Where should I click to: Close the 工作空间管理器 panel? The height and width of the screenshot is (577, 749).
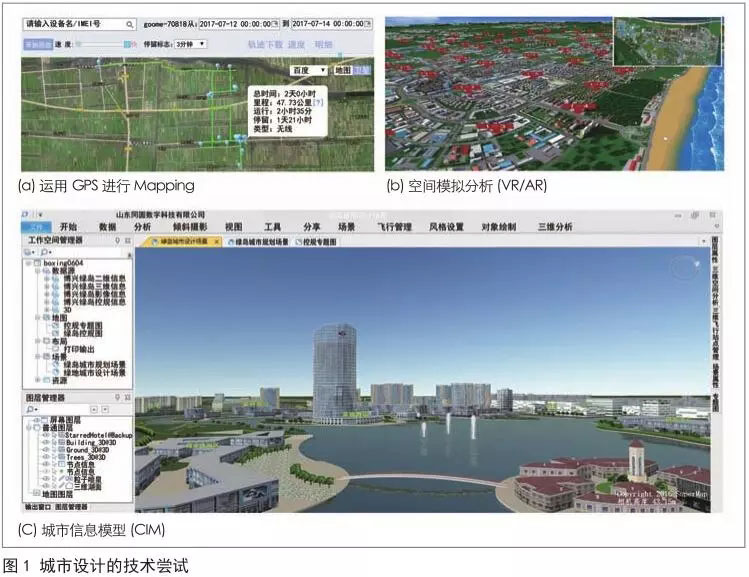point(128,240)
